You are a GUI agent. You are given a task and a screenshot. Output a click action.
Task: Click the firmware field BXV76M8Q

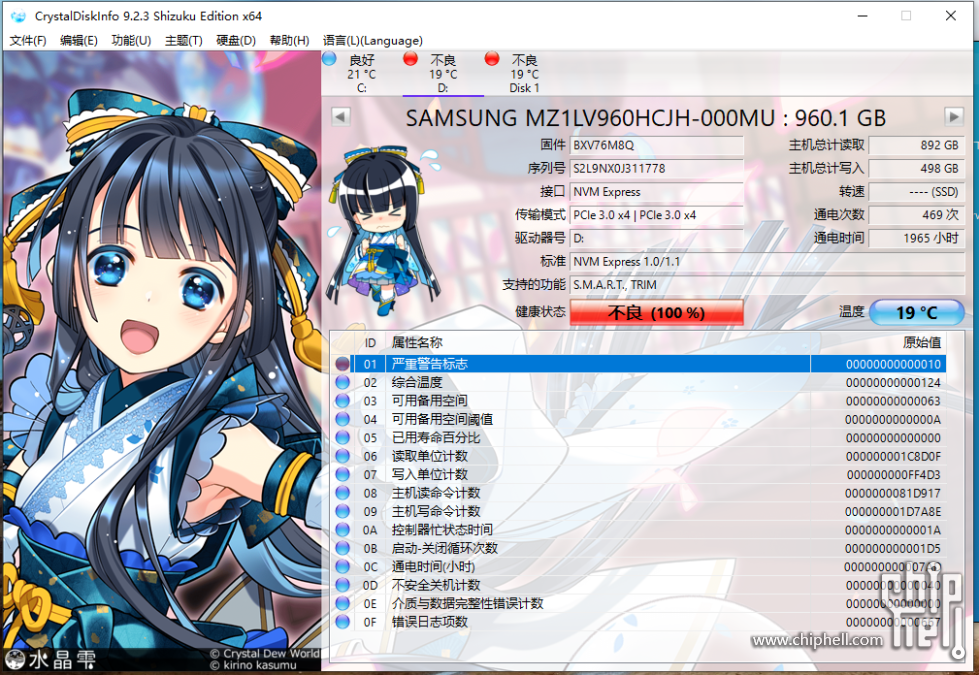coord(656,145)
